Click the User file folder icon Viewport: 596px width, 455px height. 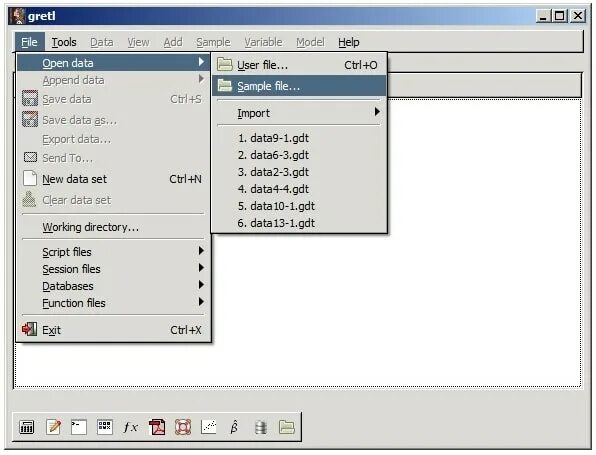point(225,64)
